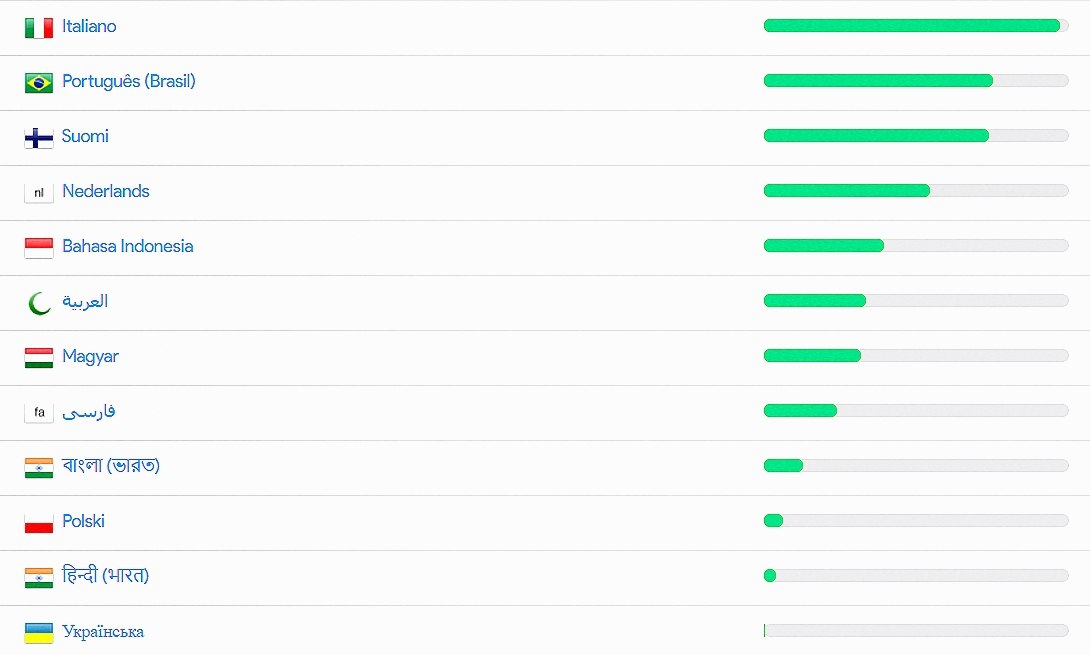1090x655 pixels.
Task: Select the Bahasa Indonesia link
Action: pos(128,246)
